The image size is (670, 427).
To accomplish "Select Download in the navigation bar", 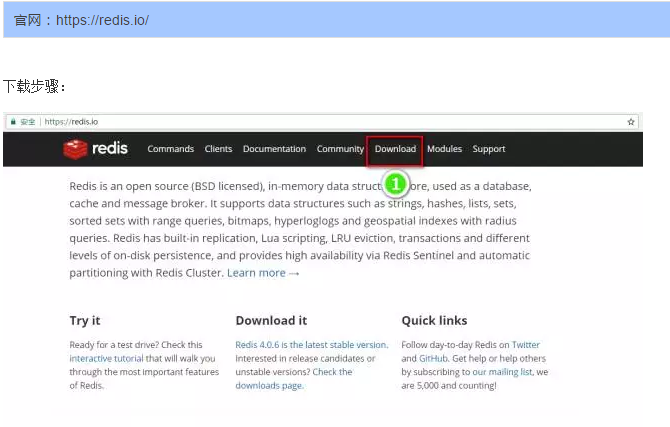I will 395,149.
